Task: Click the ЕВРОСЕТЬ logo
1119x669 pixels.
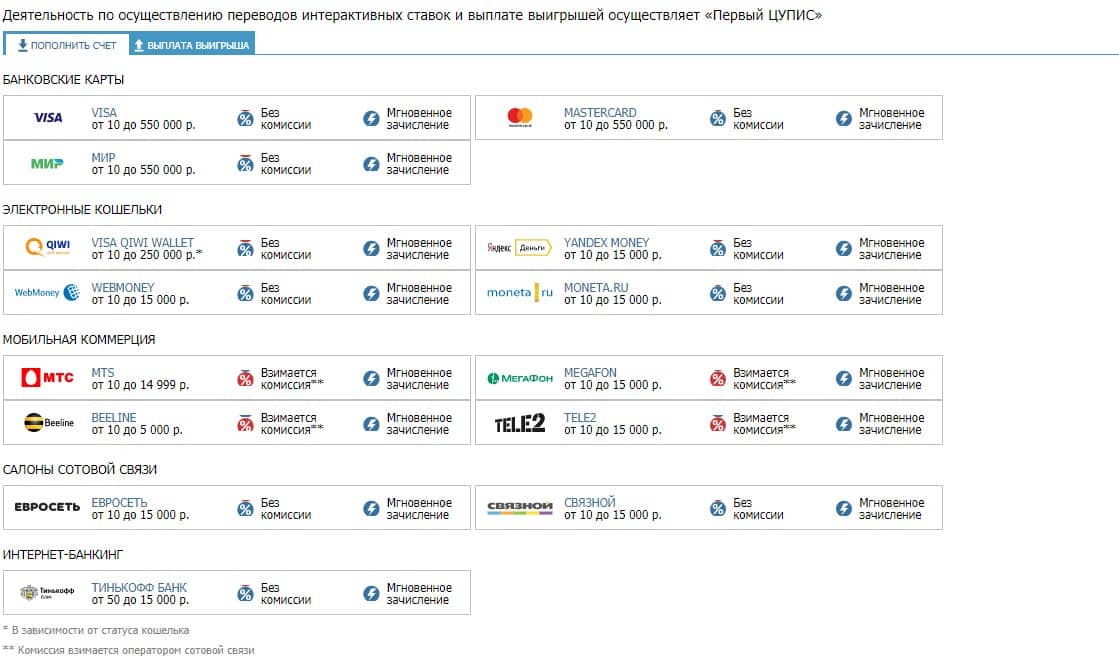Action: point(47,507)
